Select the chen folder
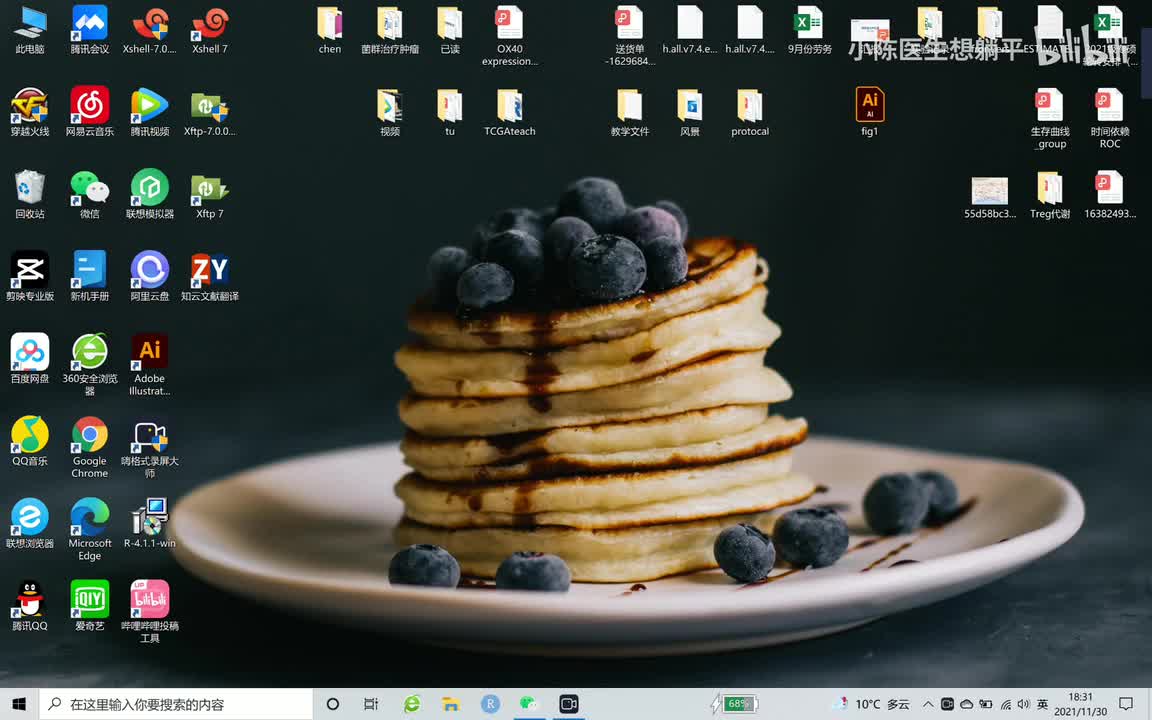The height and width of the screenshot is (720, 1152). [330, 31]
